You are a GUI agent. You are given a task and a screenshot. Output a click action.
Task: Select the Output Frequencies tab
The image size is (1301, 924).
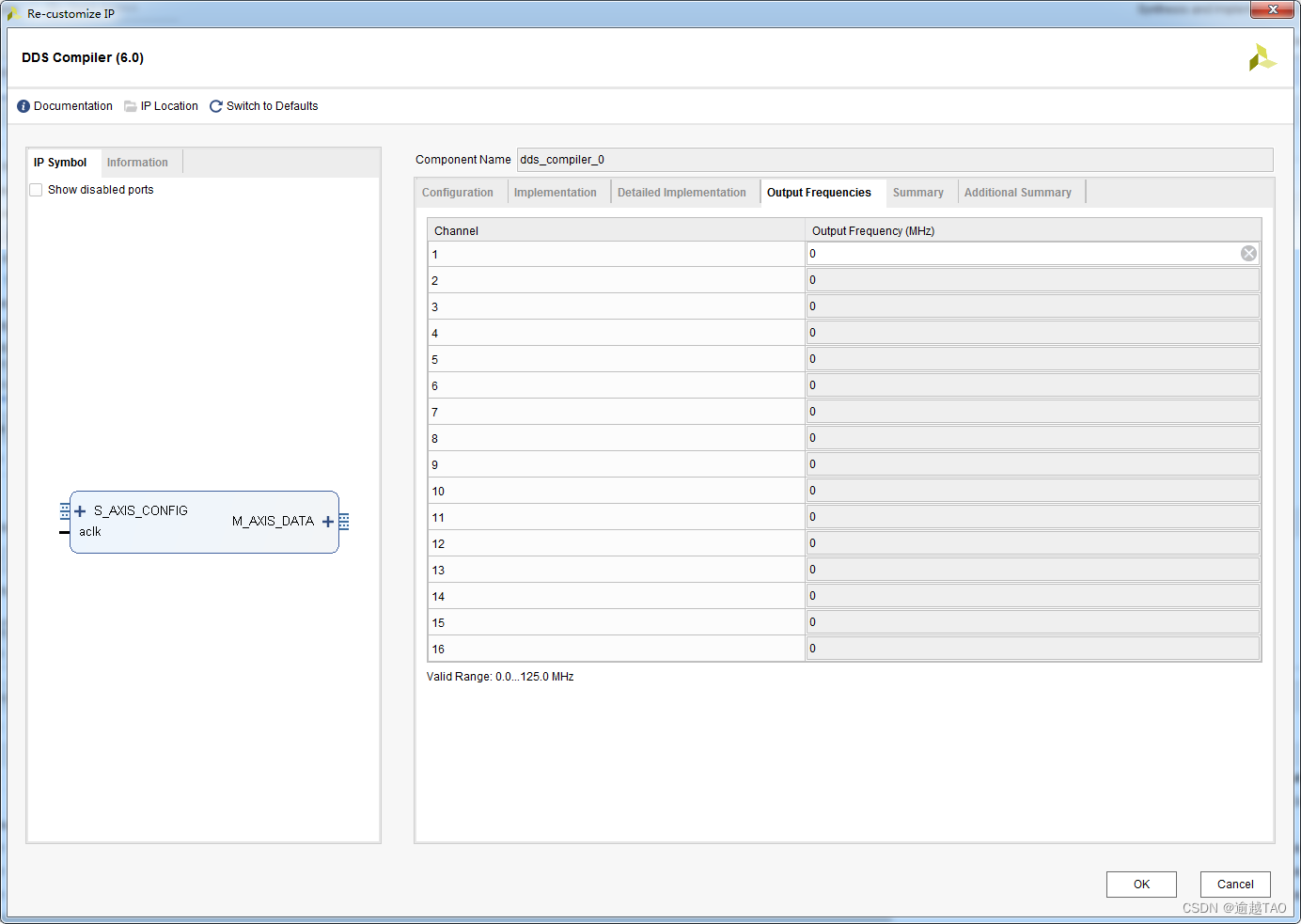coord(819,193)
